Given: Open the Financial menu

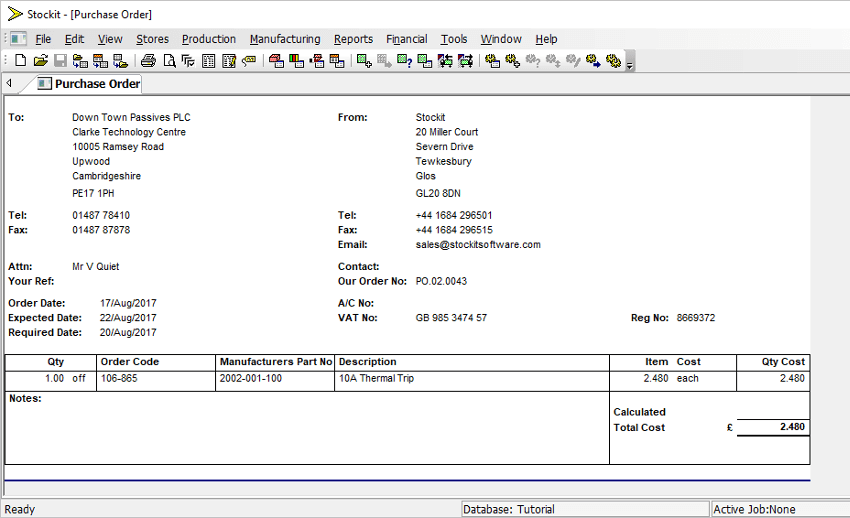Looking at the screenshot, I should coord(407,39).
